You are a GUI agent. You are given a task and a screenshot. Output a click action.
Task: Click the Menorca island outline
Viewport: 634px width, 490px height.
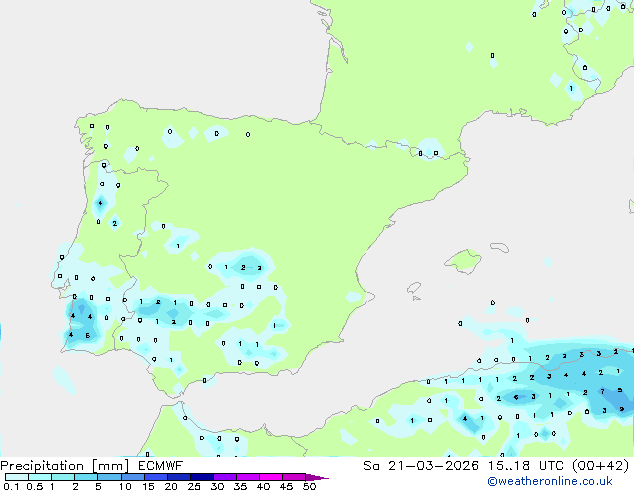click(499, 247)
